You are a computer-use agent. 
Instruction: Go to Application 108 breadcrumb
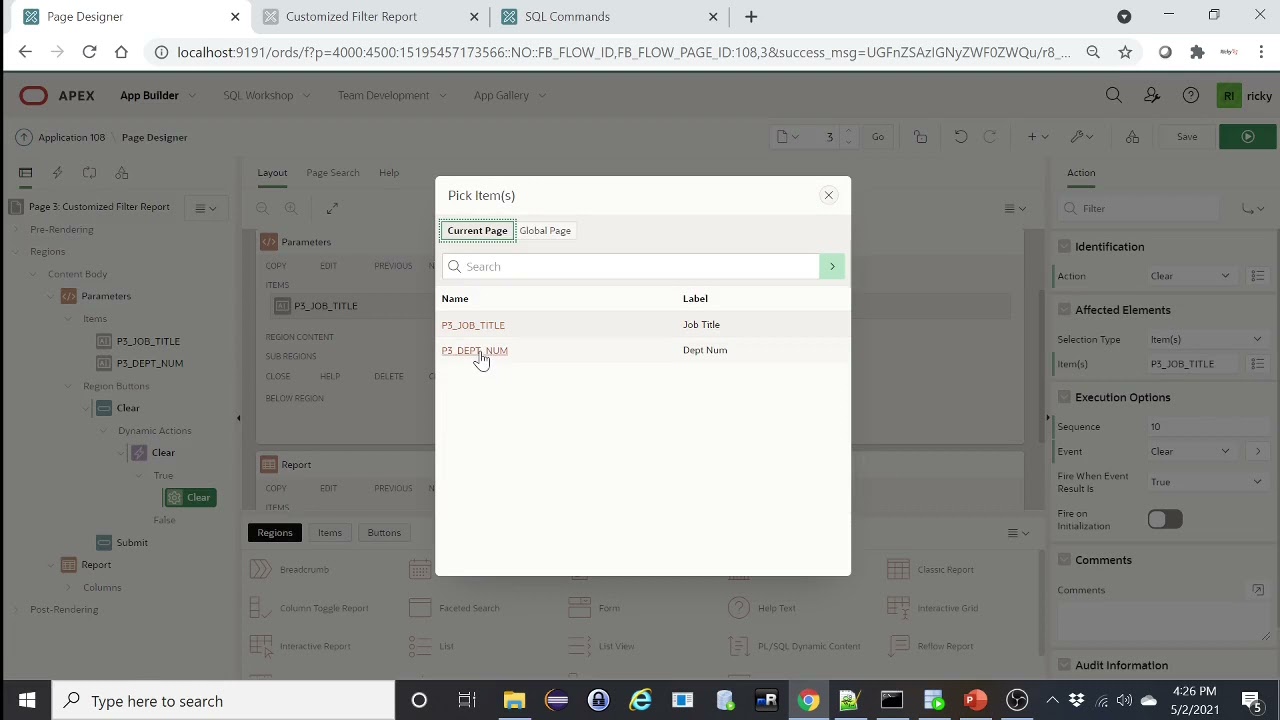pos(71,137)
